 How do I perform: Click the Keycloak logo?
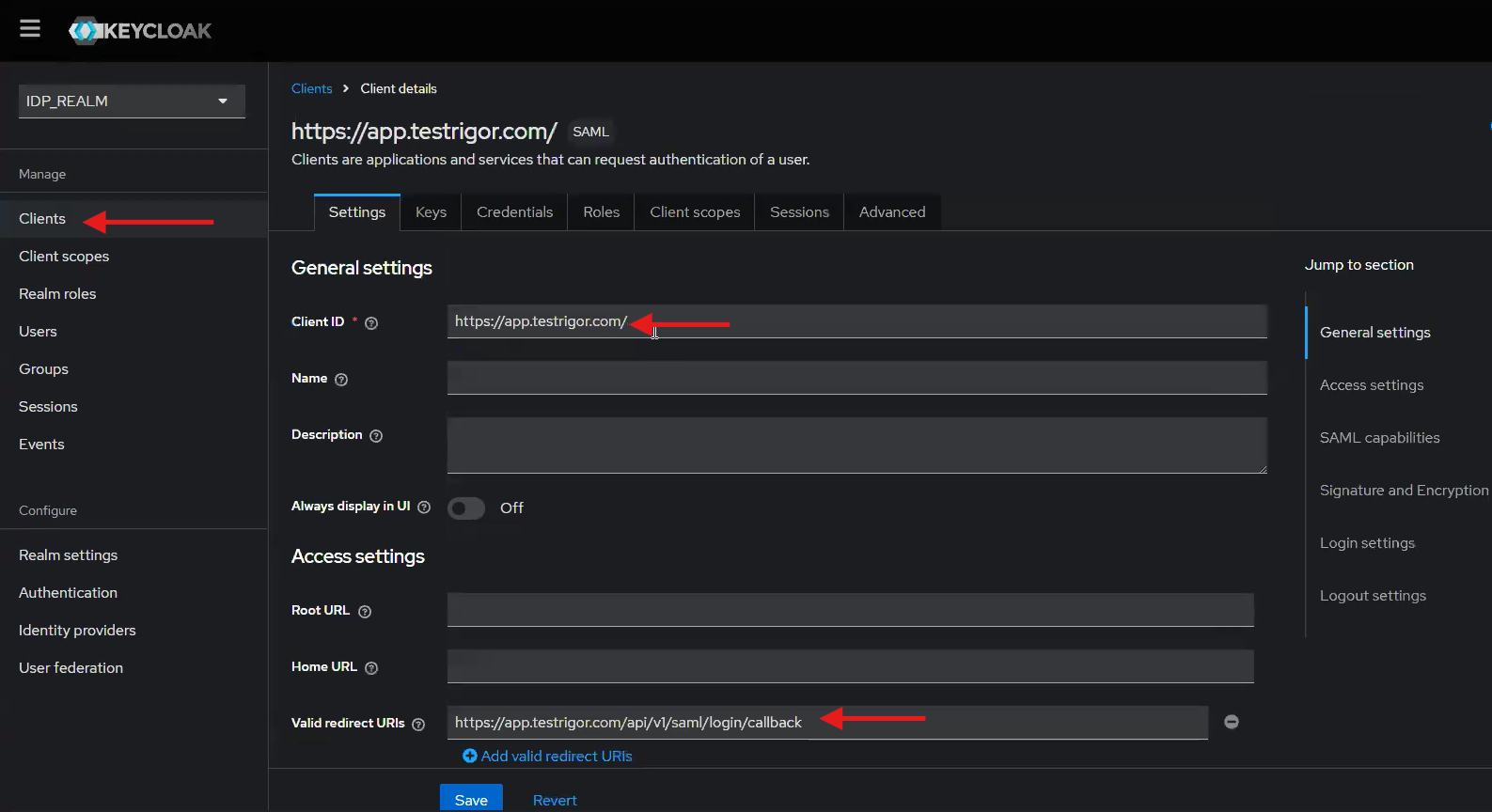point(140,31)
